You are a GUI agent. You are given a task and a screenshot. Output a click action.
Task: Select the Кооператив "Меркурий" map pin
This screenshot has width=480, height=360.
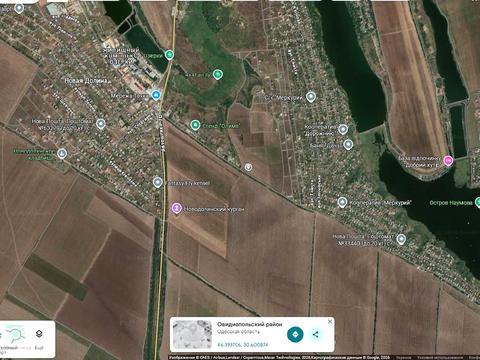click(342, 202)
